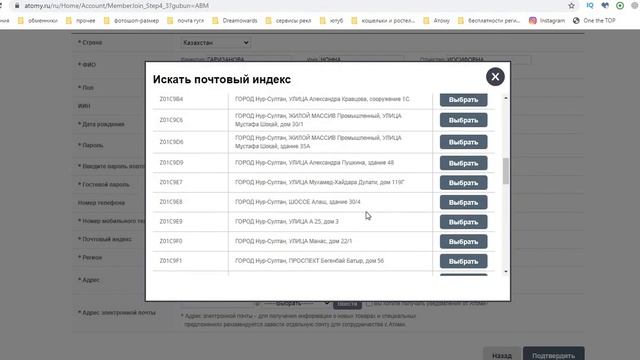Image resolution: width=640 pixels, height=360 pixels.
Task: Click the scroll-down arrow of the results list
Action: 506,271
